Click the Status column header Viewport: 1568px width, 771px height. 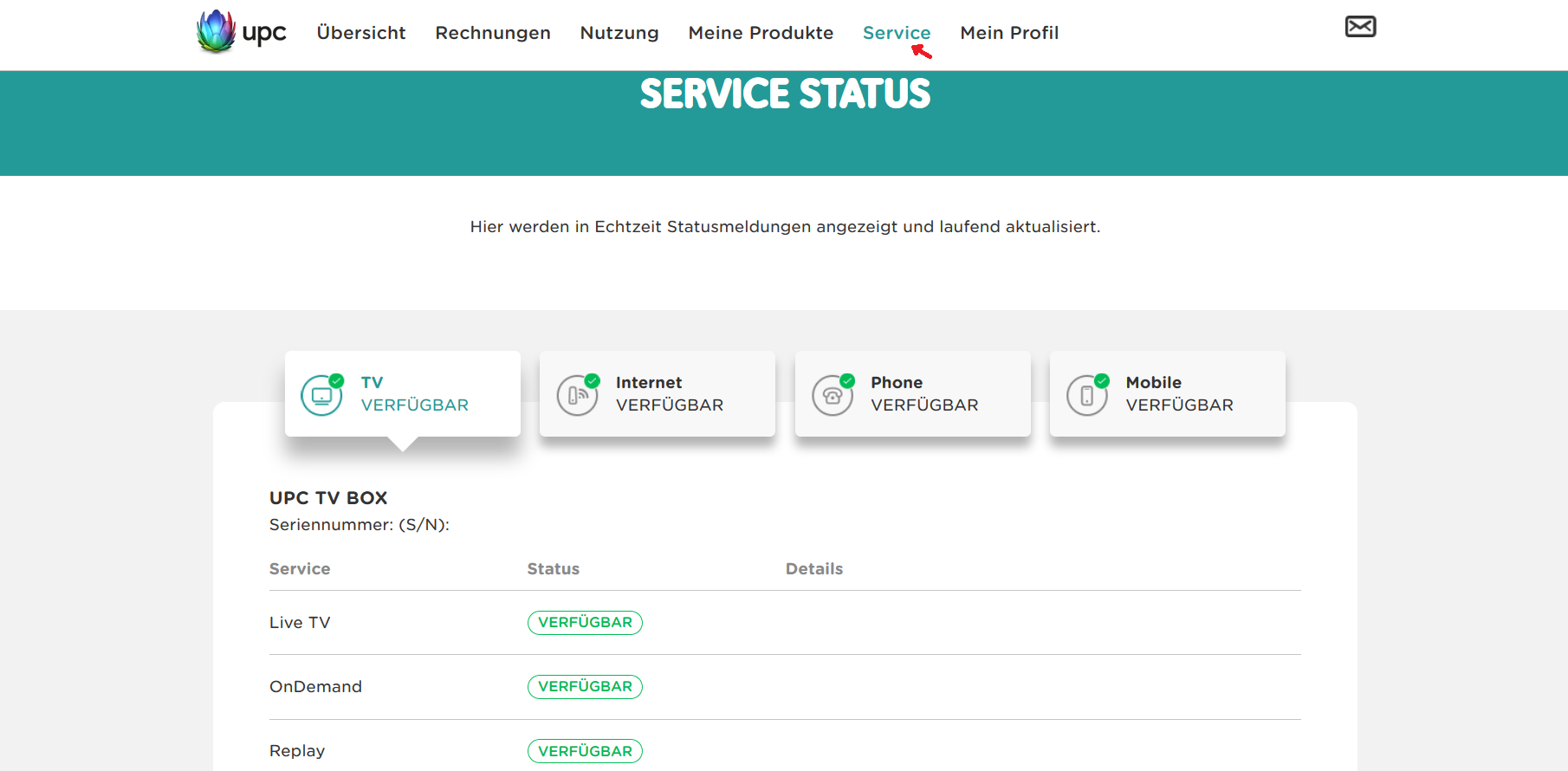coord(554,569)
